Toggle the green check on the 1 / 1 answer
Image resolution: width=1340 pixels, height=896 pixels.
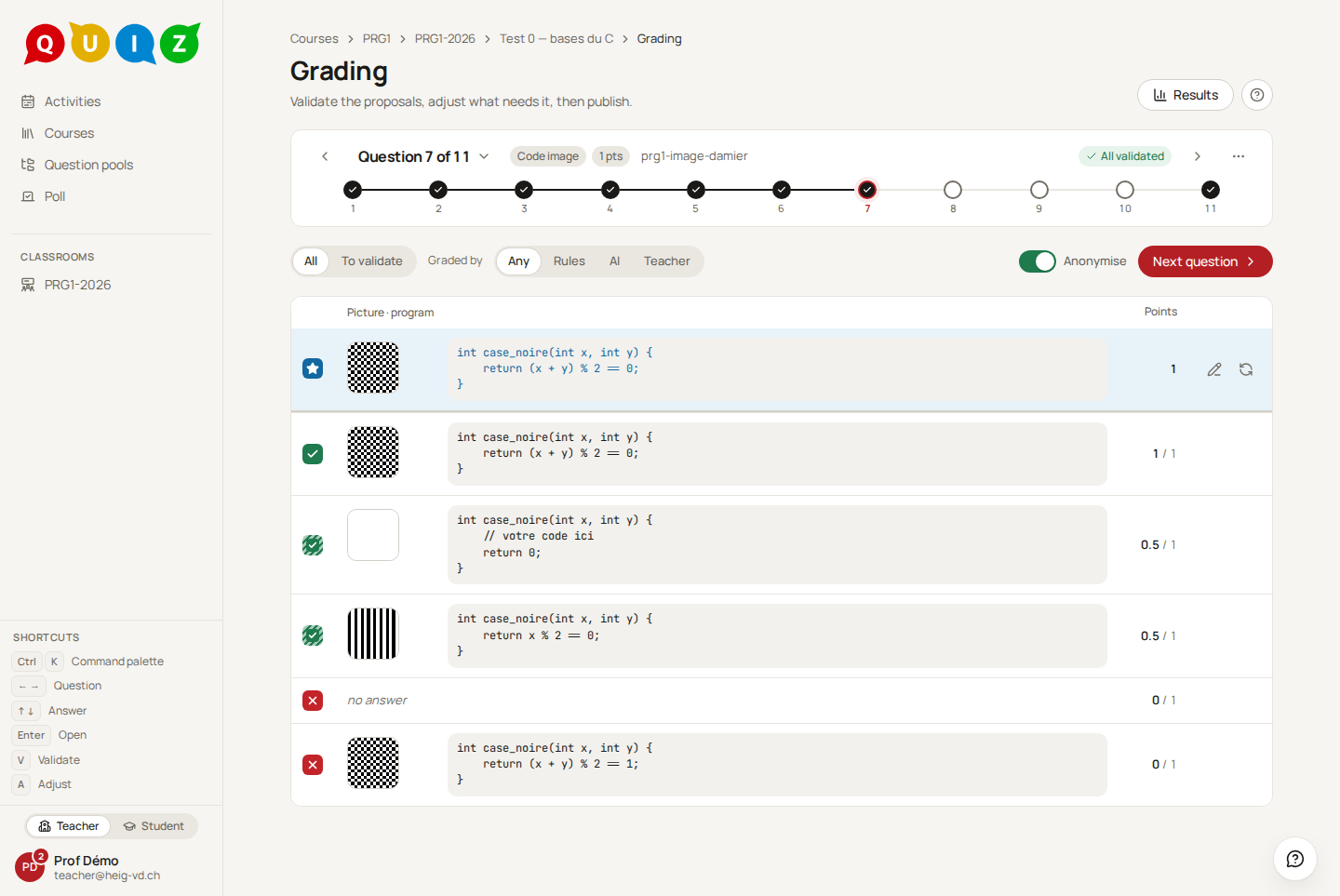click(x=313, y=454)
